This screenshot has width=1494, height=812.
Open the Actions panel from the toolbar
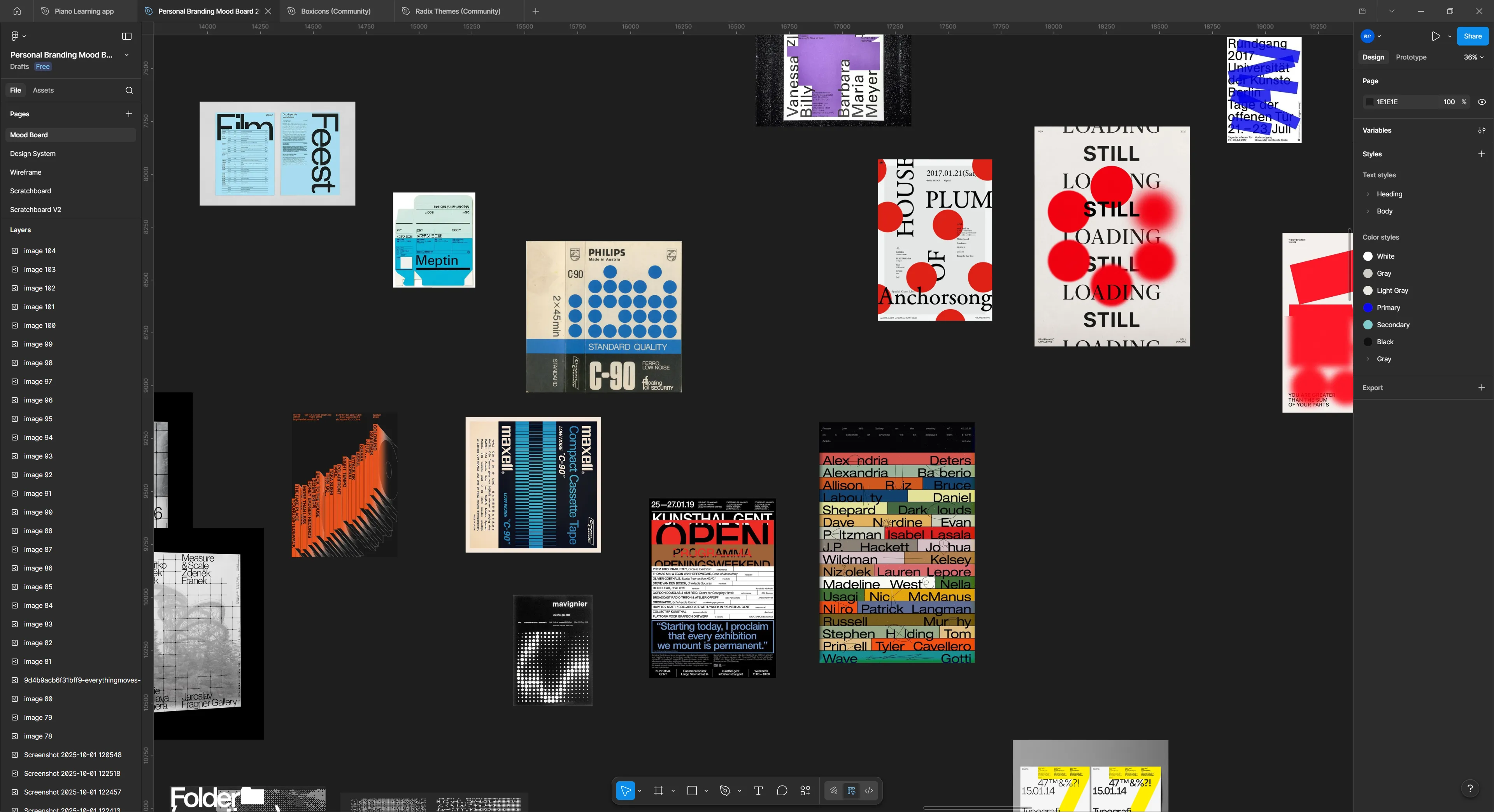(x=805, y=790)
